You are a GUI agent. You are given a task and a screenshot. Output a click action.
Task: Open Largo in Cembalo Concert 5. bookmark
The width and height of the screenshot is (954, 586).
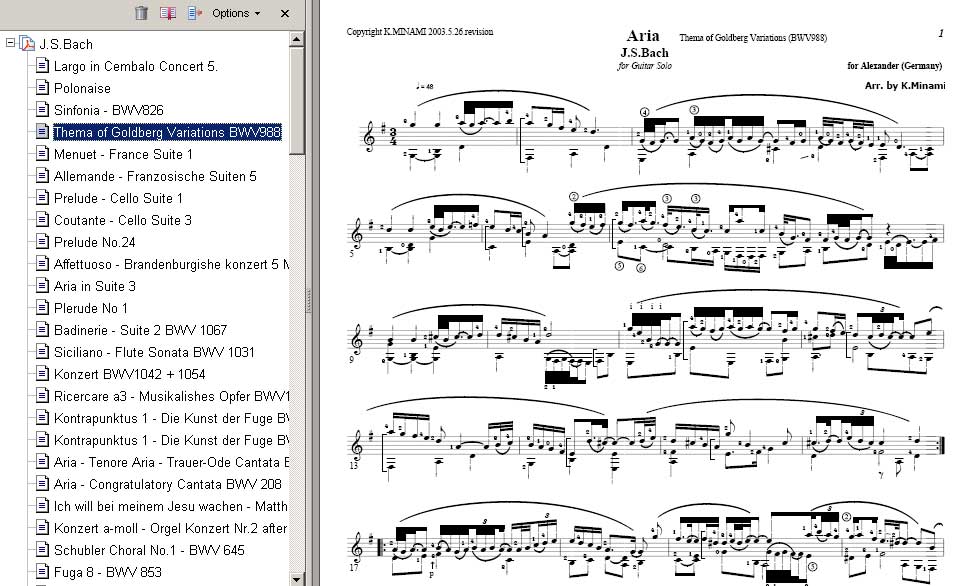[136, 66]
